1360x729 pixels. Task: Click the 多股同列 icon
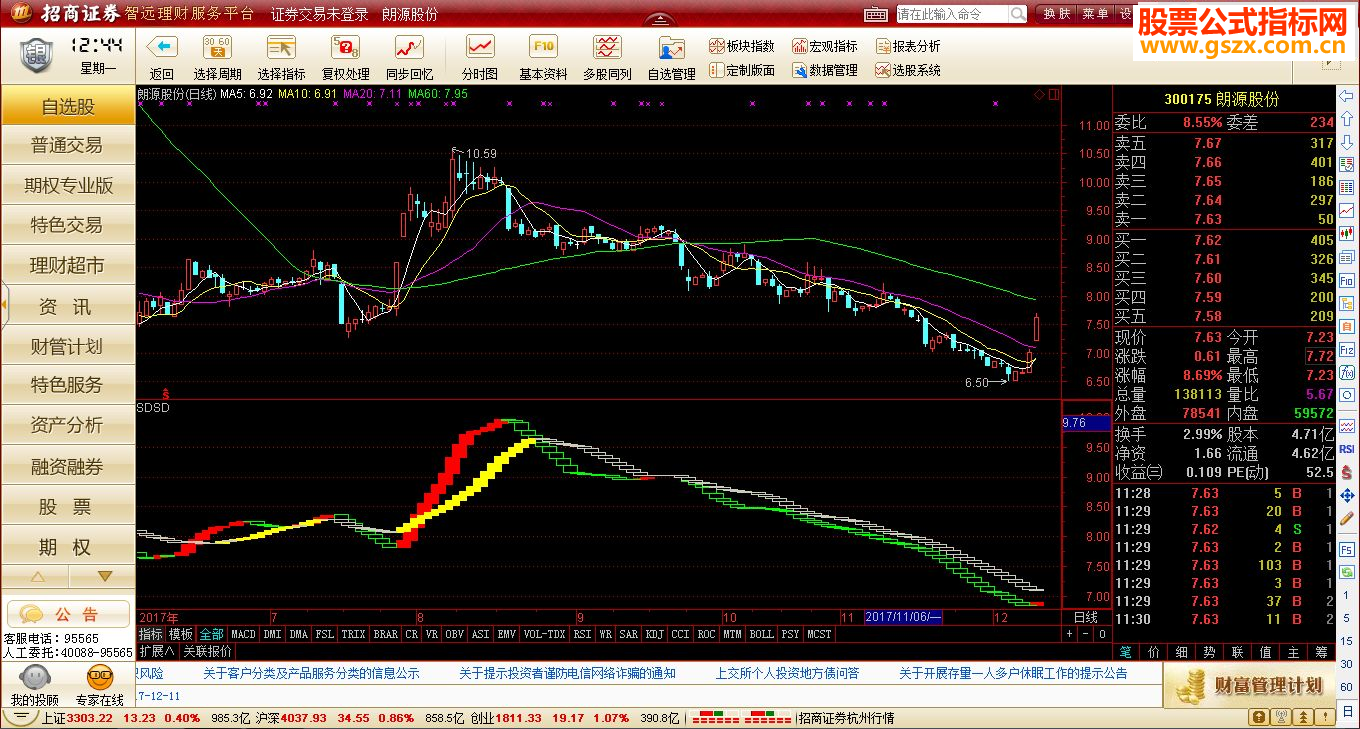tap(607, 47)
